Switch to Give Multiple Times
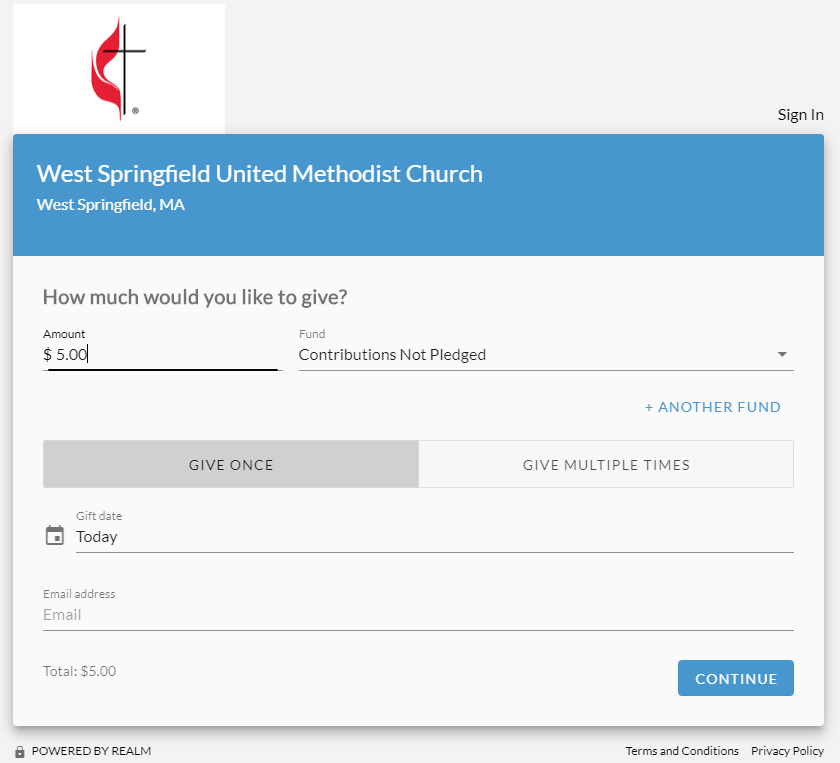 (x=606, y=465)
